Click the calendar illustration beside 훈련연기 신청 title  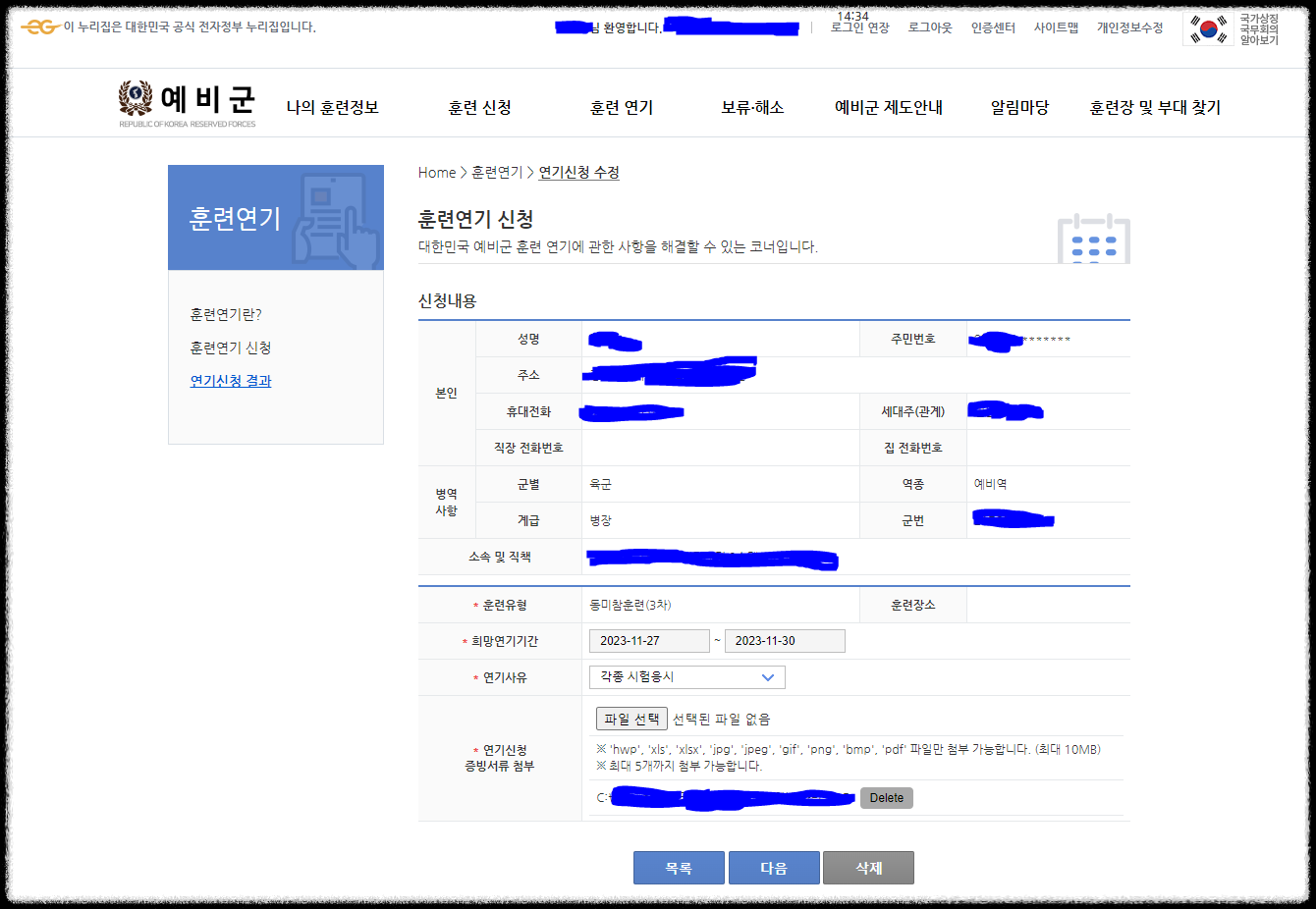coord(1094,239)
